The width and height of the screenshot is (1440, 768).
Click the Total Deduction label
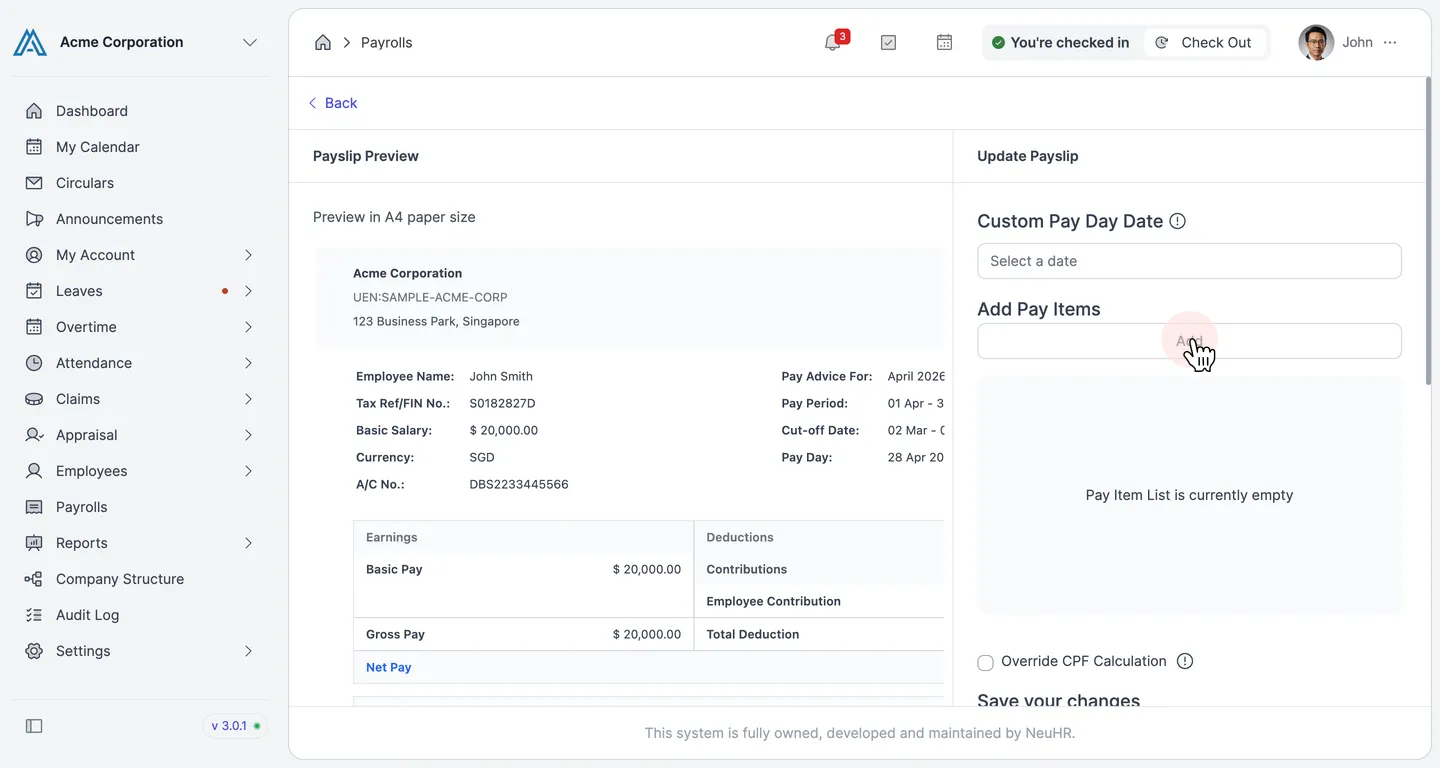752,634
